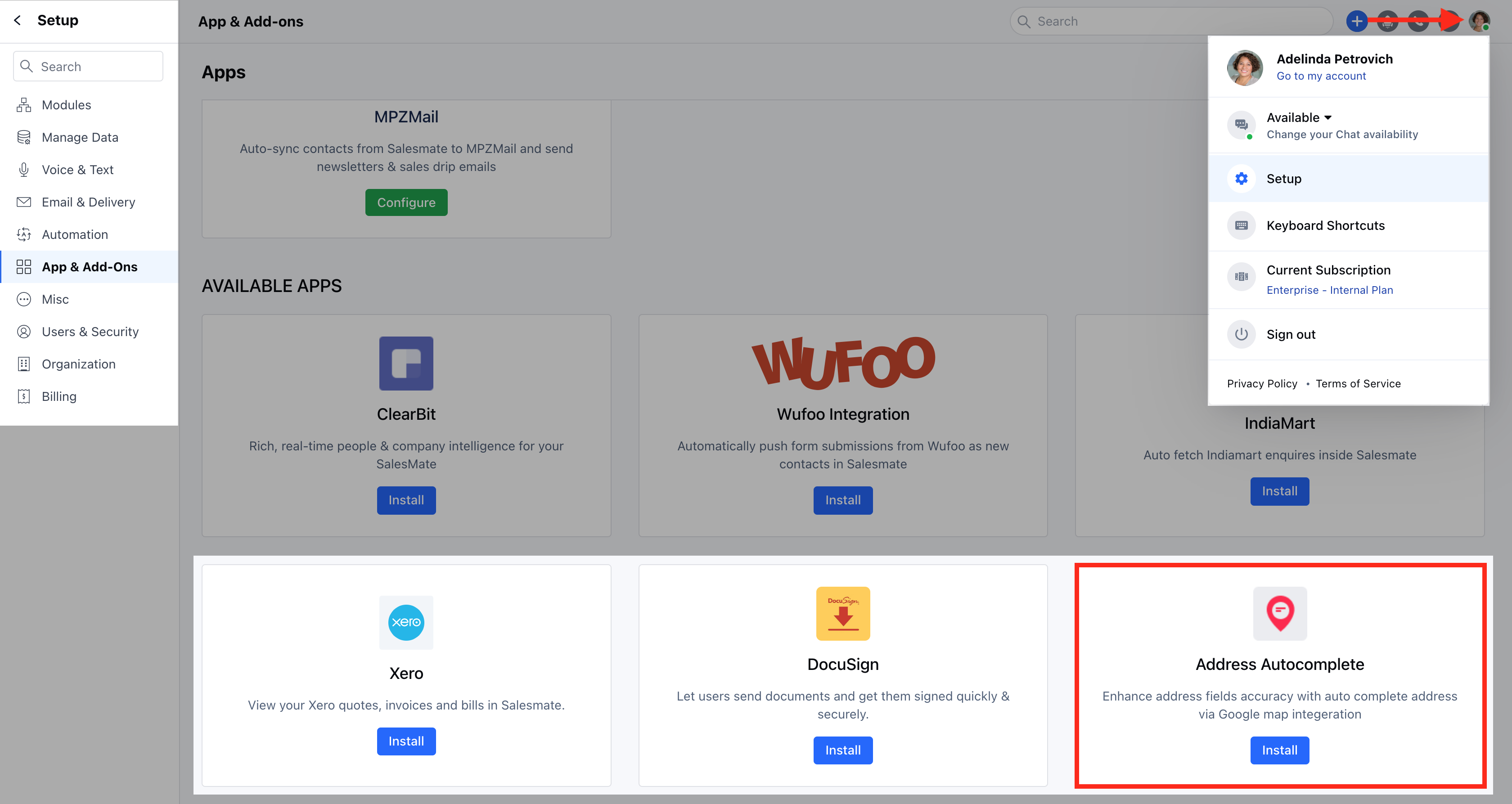Sign out using the power icon

1242,334
